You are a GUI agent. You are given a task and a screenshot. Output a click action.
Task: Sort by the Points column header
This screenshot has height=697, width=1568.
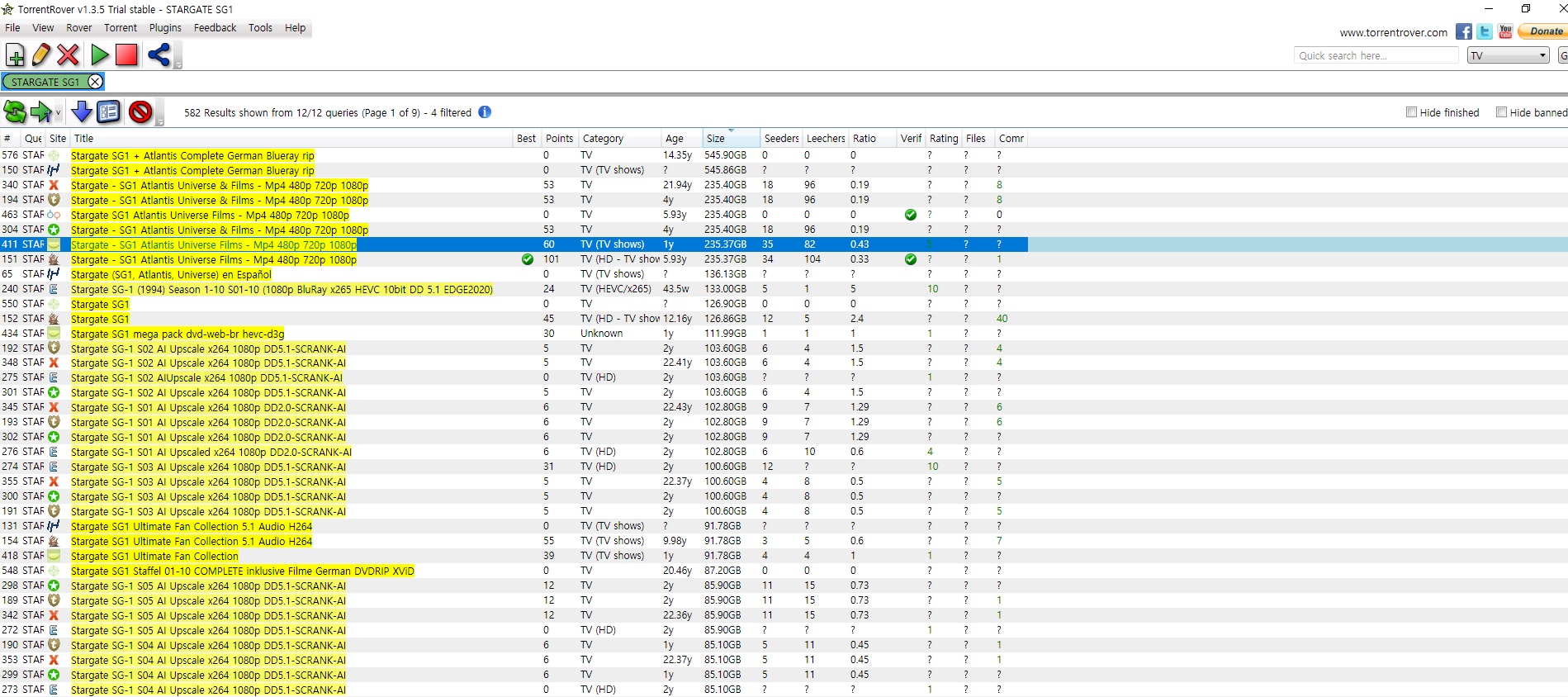(559, 138)
